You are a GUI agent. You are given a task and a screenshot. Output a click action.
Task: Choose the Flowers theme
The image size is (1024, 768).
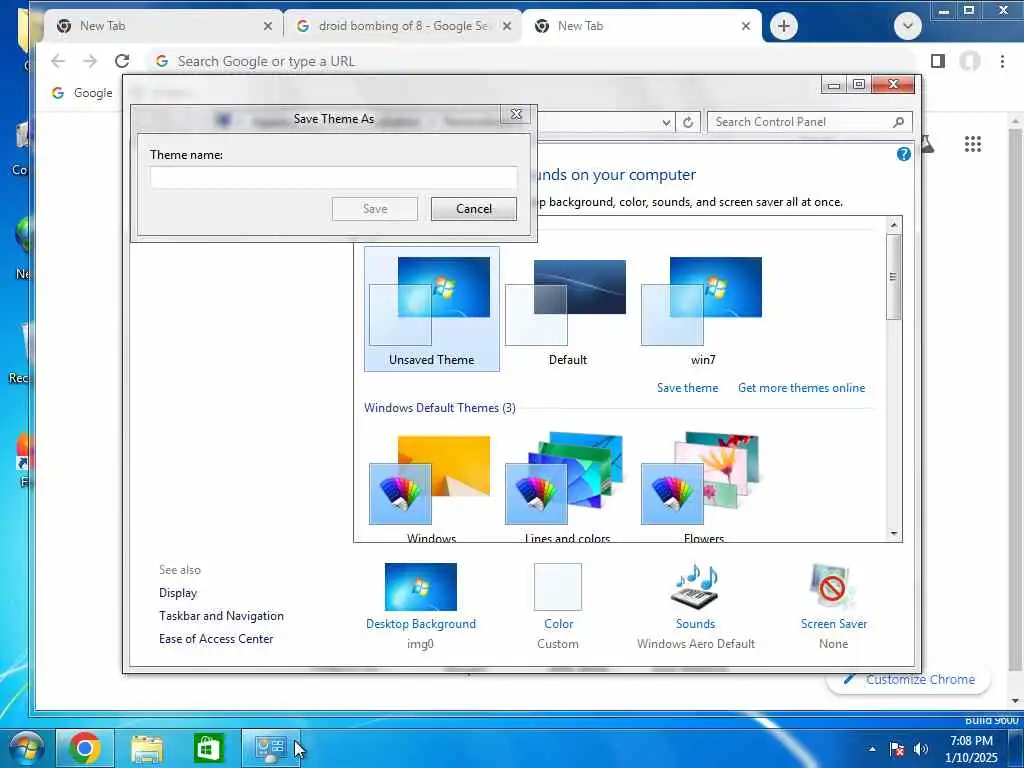point(703,487)
